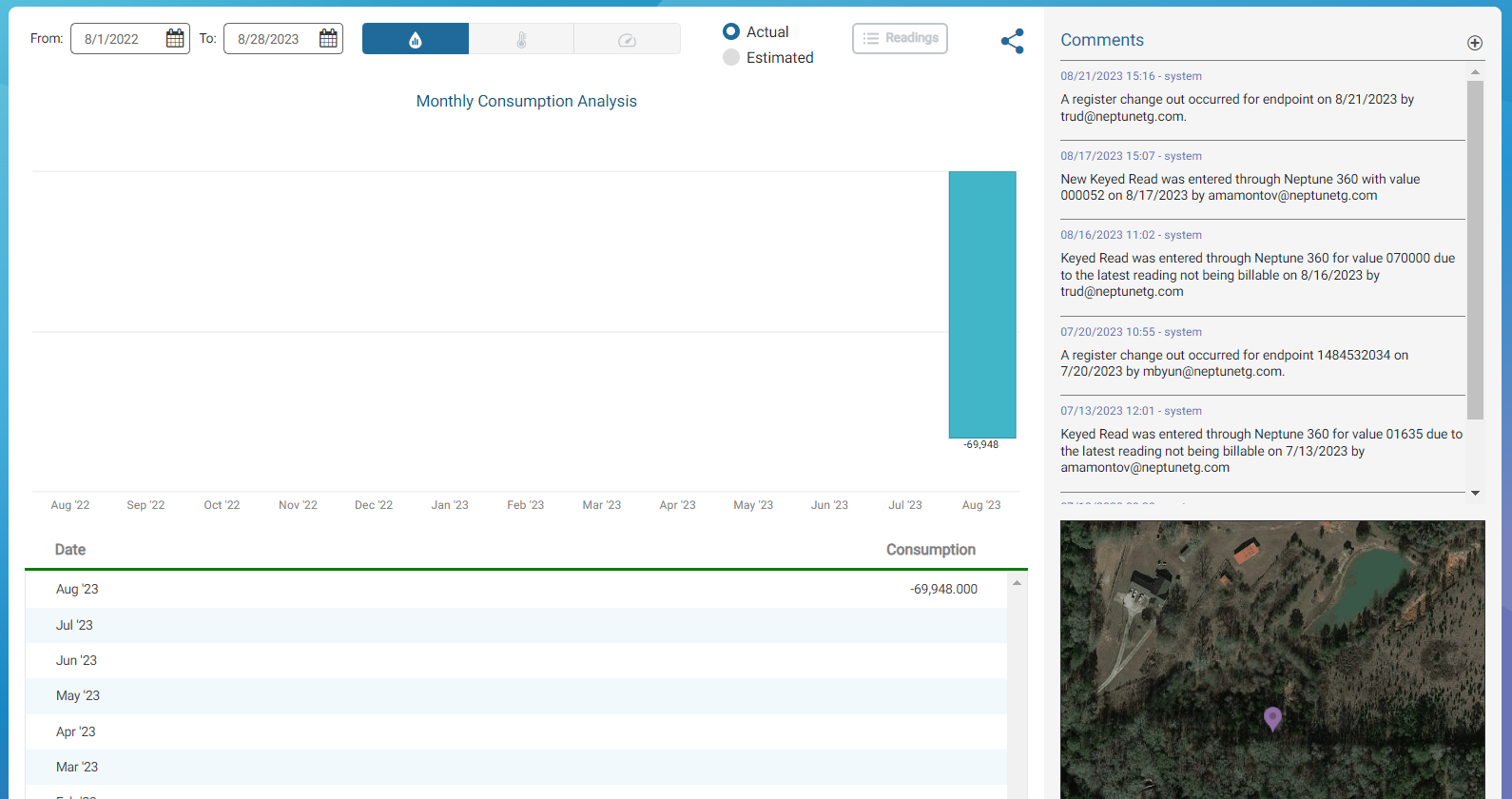This screenshot has height=799, width=1512.
Task: Select the Actual radio button
Action: [731, 31]
